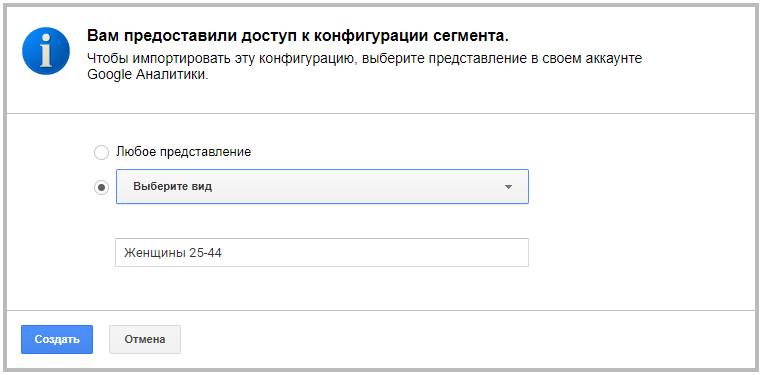The image size is (761, 375).
Task: Select the radio button beside "Выберите вид"
Action: [101, 187]
